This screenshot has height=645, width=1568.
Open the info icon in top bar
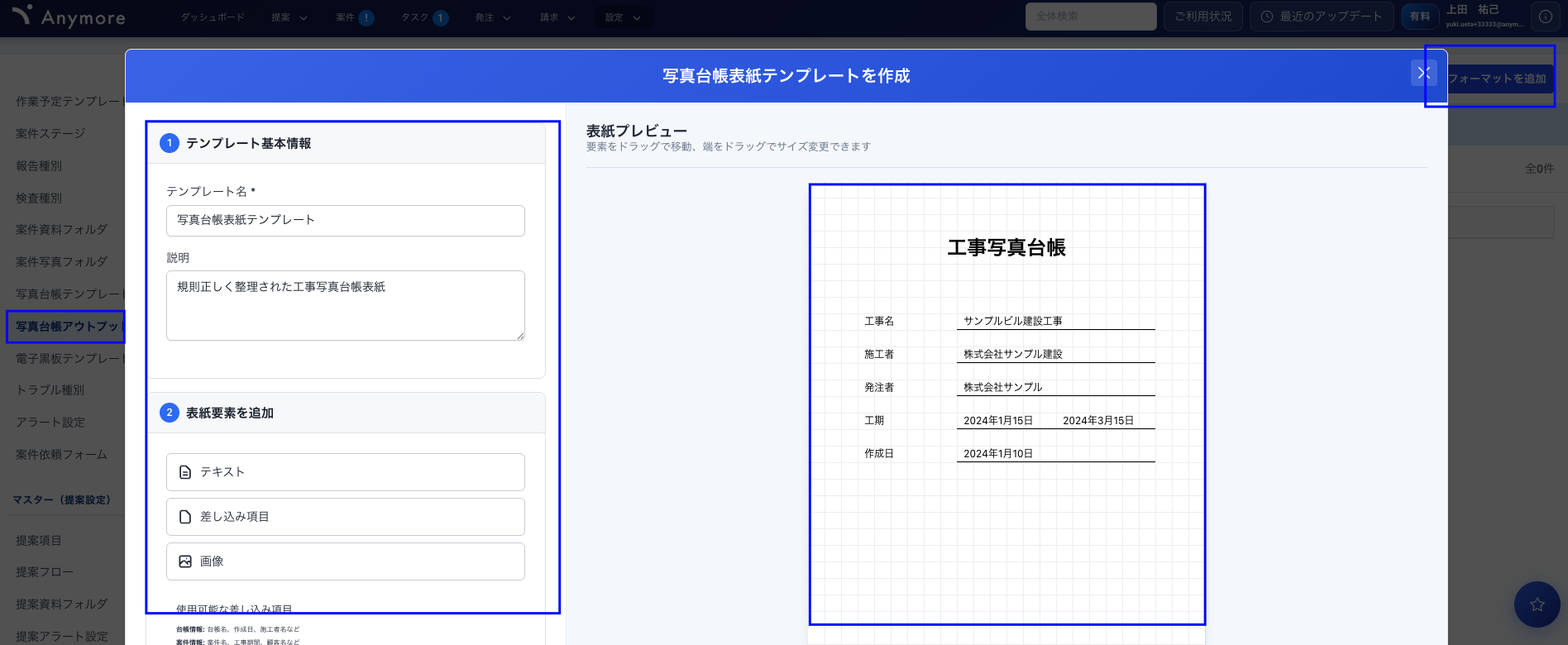coord(1545,17)
